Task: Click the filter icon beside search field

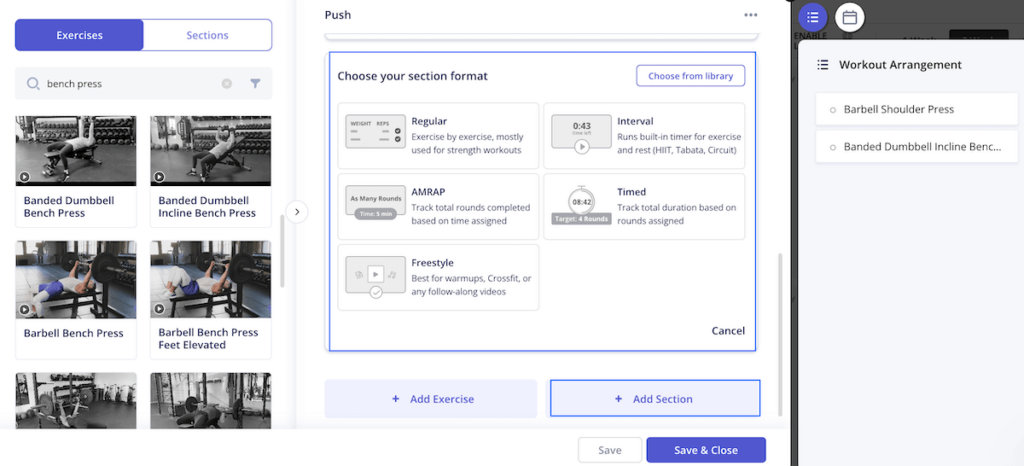Action: tap(255, 84)
